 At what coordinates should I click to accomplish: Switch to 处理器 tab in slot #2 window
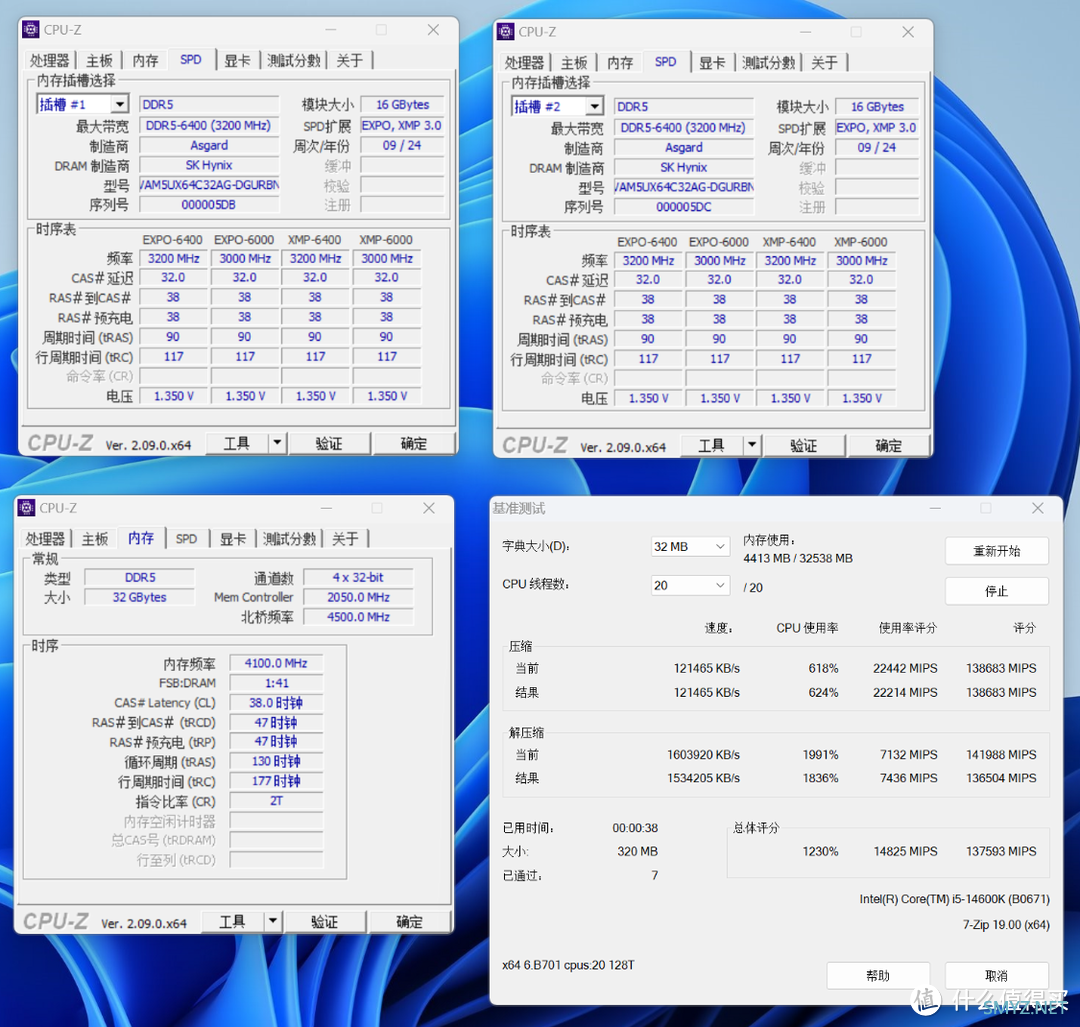(524, 63)
